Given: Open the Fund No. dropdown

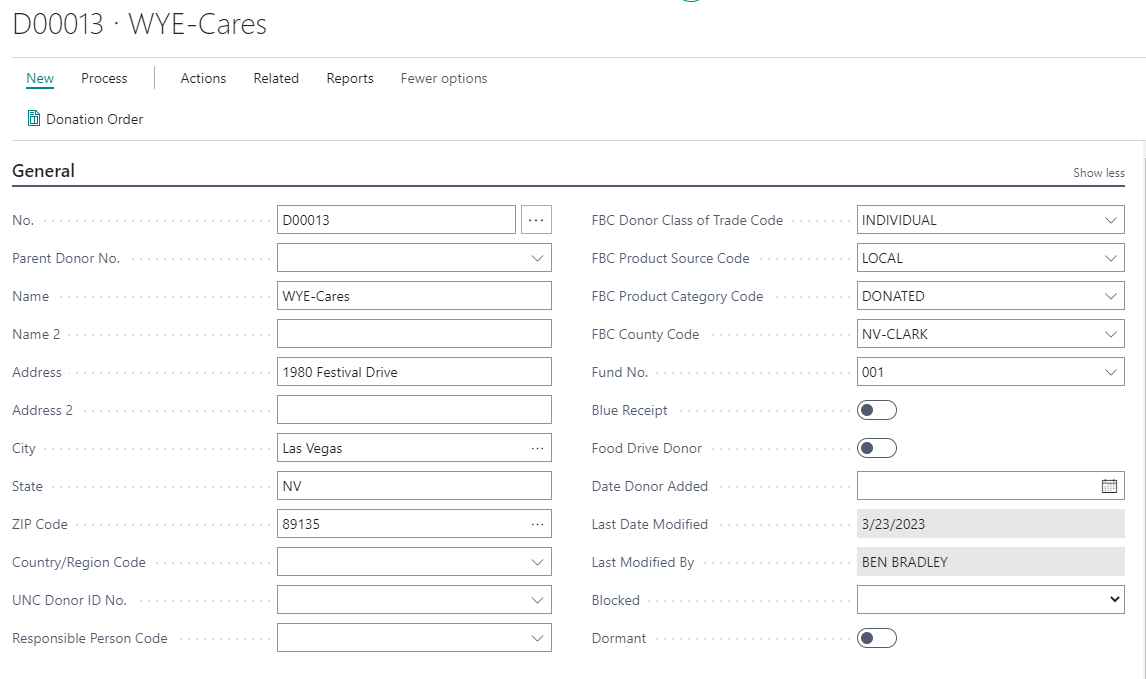Looking at the screenshot, I should [1110, 372].
